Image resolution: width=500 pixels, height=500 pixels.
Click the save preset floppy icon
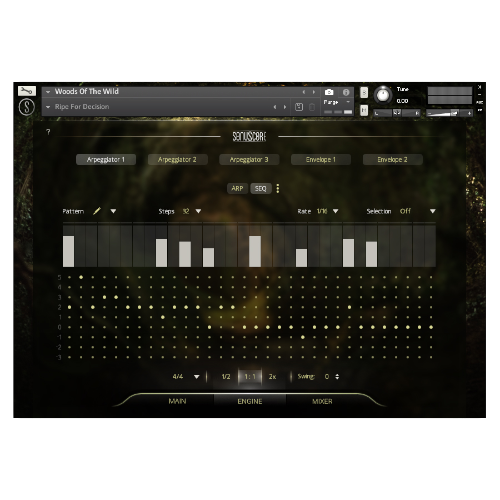[x=299, y=107]
